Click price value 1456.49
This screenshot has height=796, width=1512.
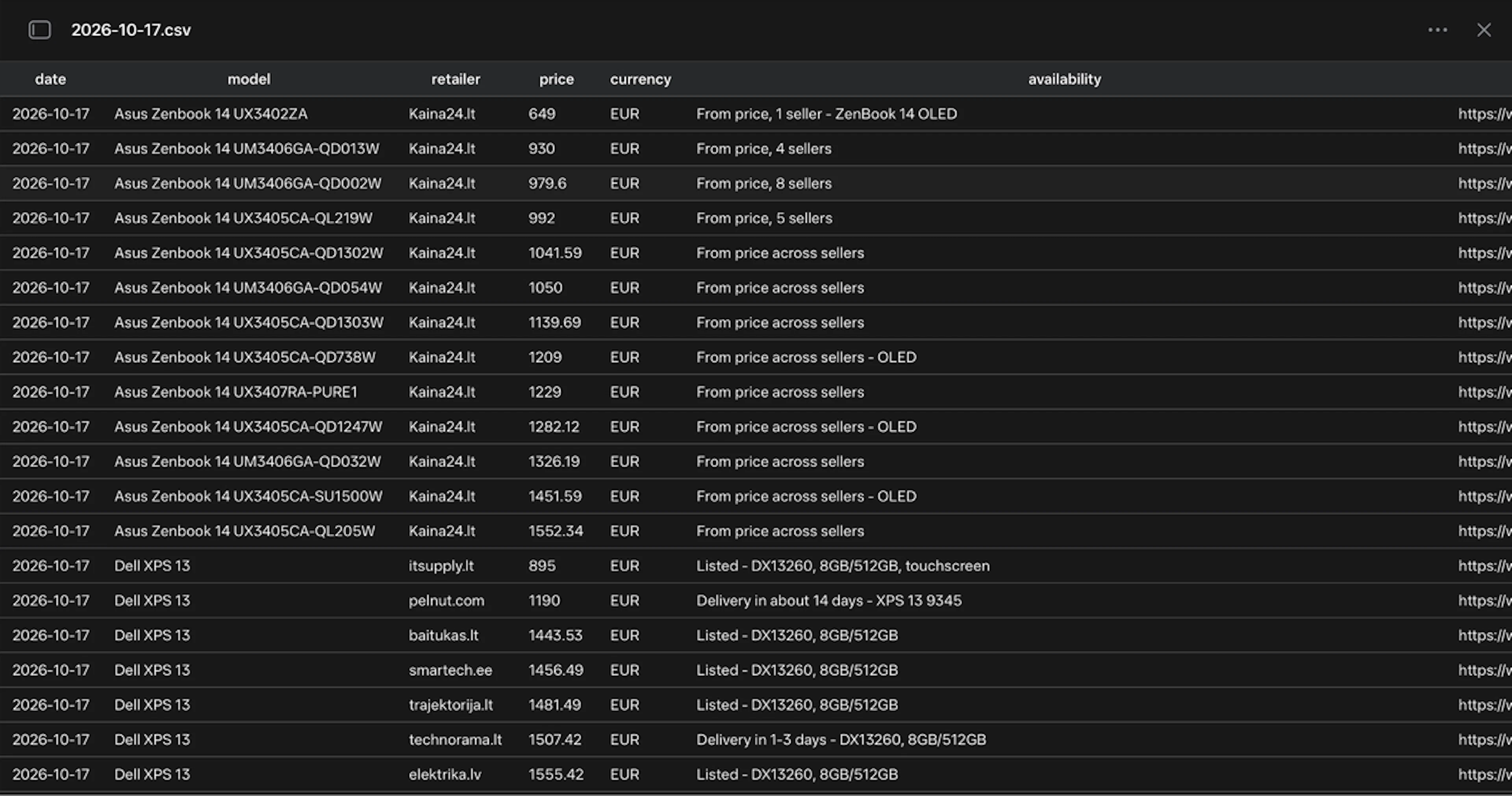tap(556, 670)
